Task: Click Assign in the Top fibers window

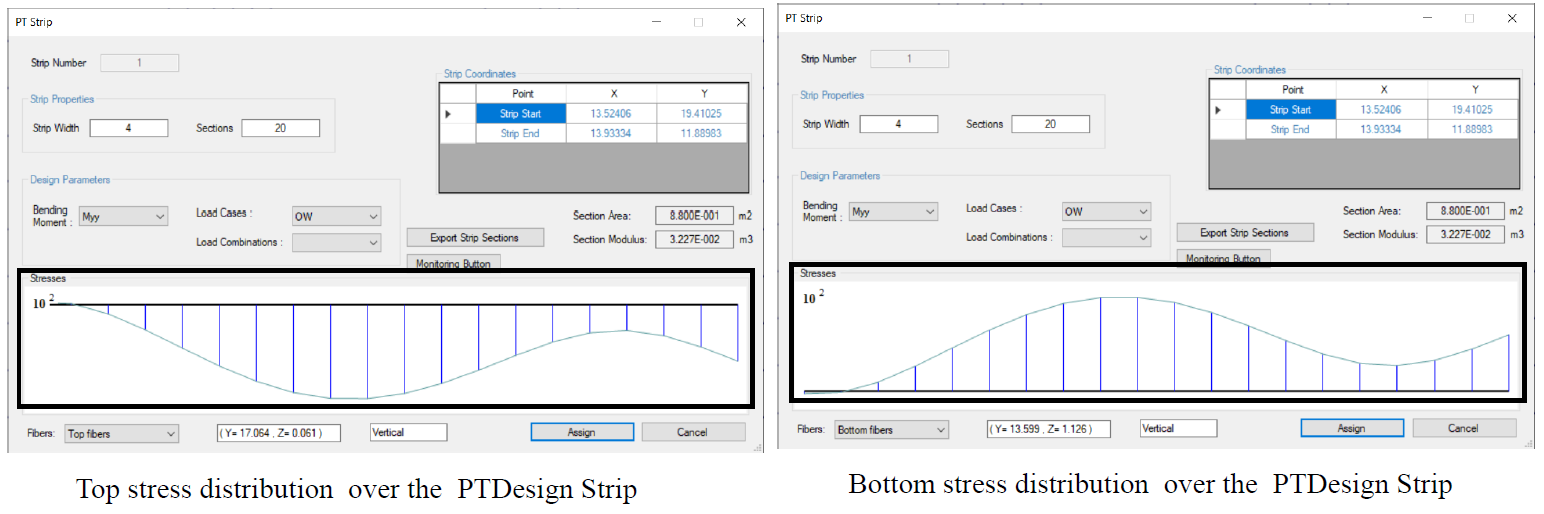Action: pyautogui.click(x=581, y=432)
